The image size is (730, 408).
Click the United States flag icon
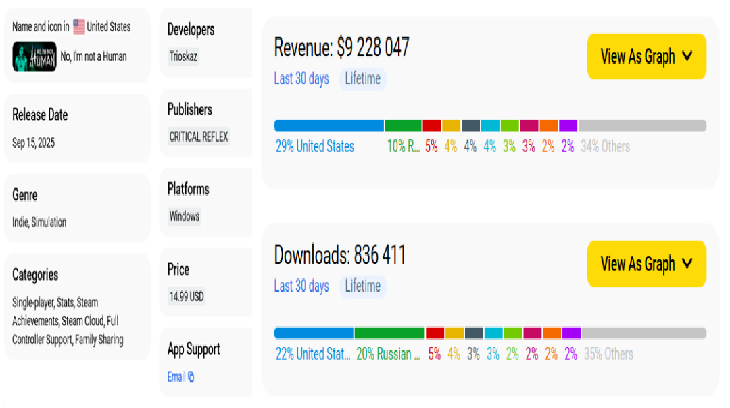(x=79, y=27)
